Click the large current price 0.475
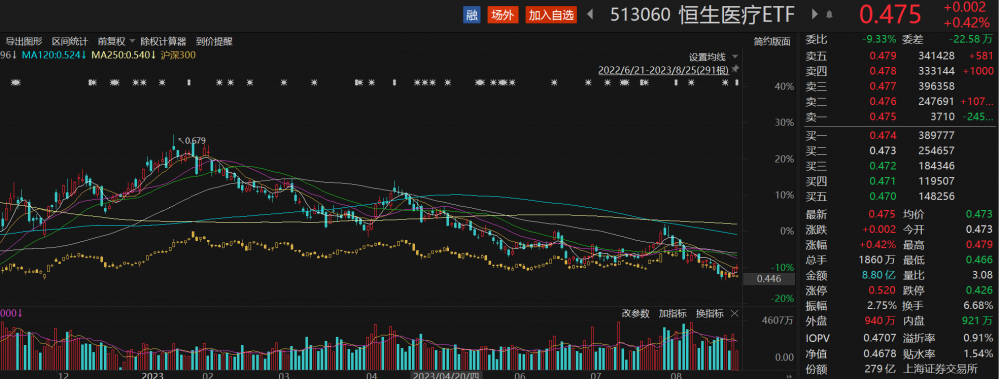 click(889, 14)
